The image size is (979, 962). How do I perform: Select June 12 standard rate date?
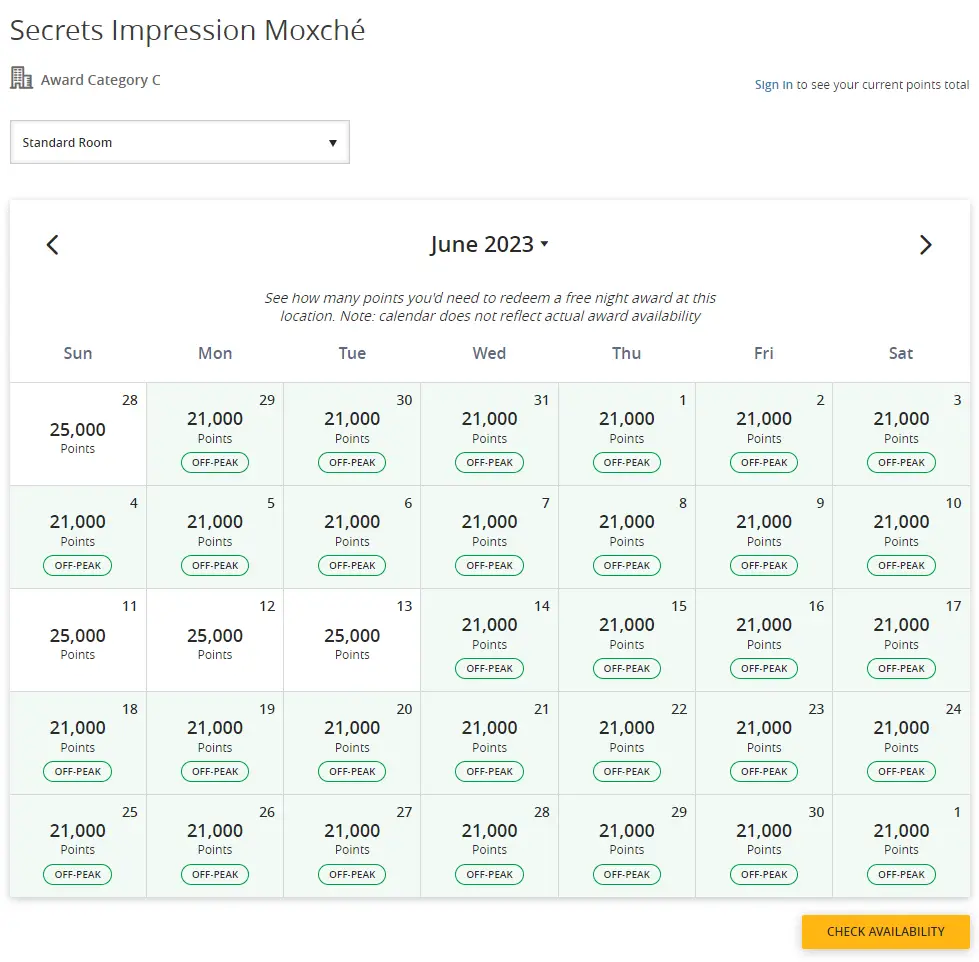(215, 640)
